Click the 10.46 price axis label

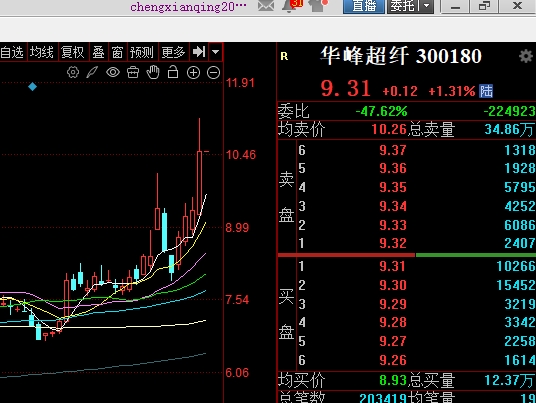tap(241, 155)
